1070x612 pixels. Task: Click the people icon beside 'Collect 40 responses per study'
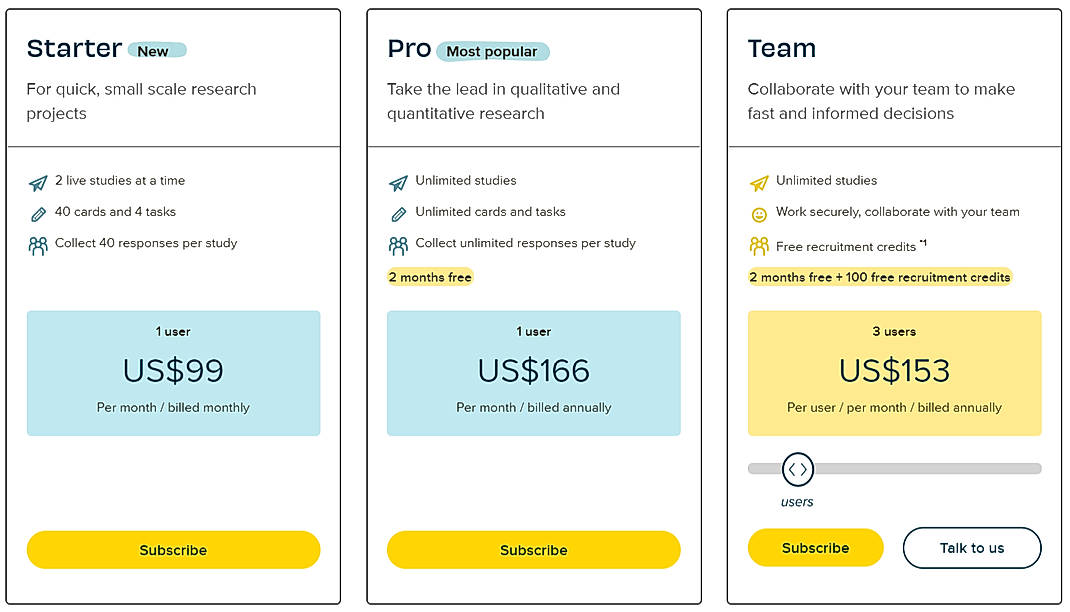click(x=37, y=243)
